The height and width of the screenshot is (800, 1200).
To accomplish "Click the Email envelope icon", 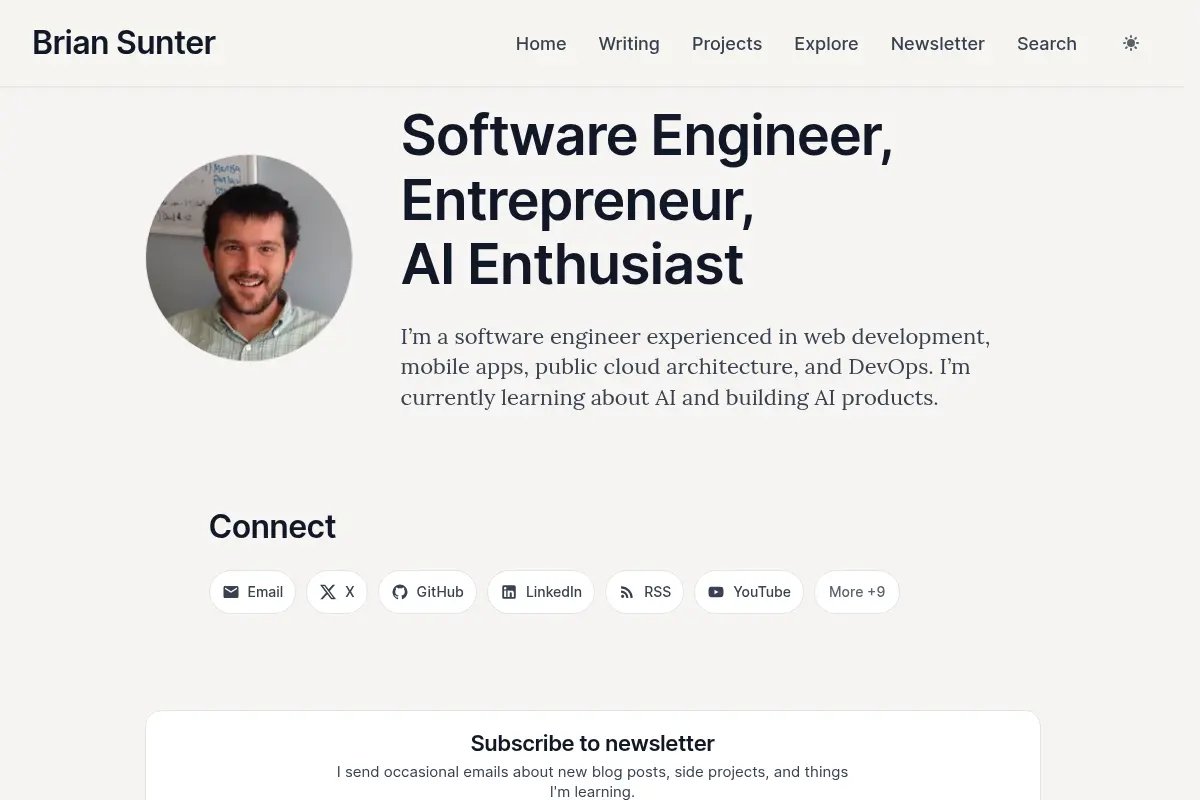I will point(231,592).
